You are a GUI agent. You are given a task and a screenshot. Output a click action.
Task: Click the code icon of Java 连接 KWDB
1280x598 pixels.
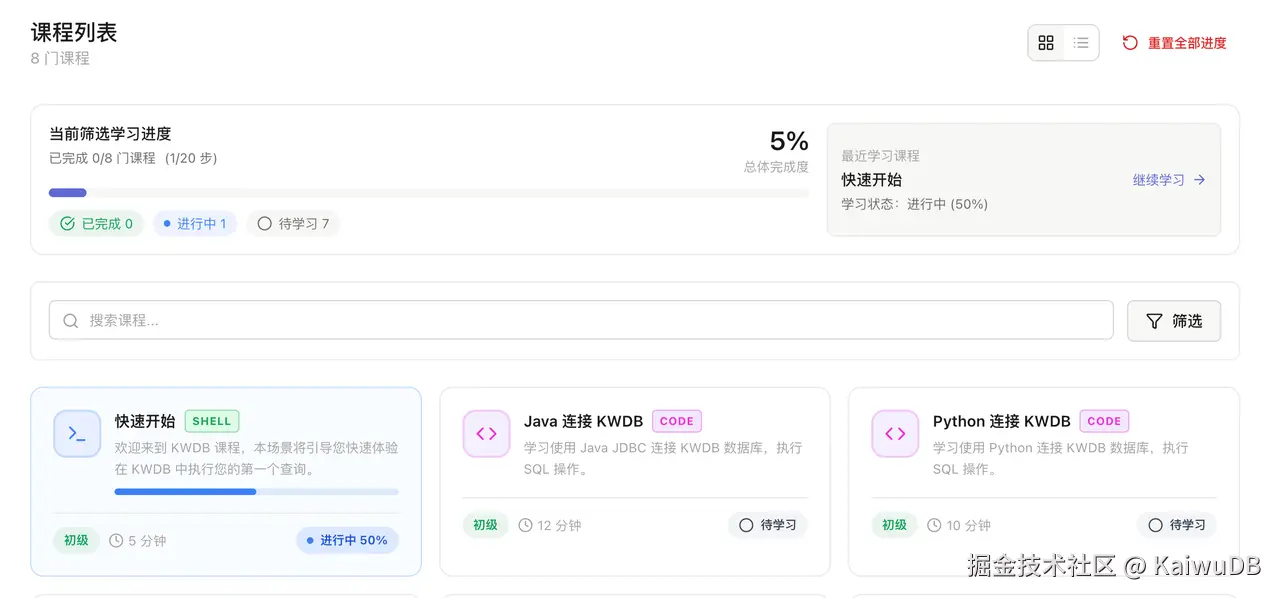point(486,434)
